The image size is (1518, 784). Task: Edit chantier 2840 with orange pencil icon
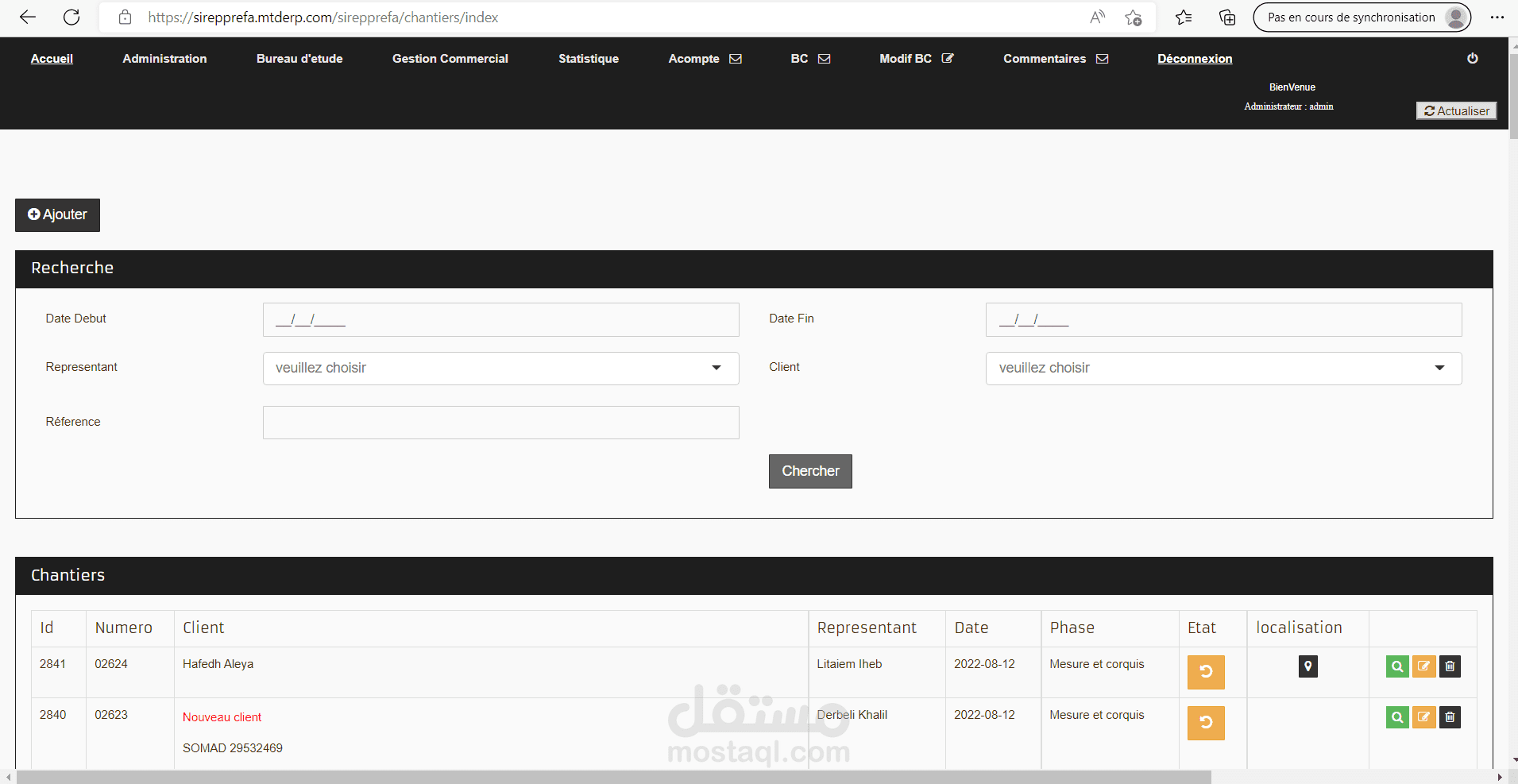click(x=1423, y=717)
